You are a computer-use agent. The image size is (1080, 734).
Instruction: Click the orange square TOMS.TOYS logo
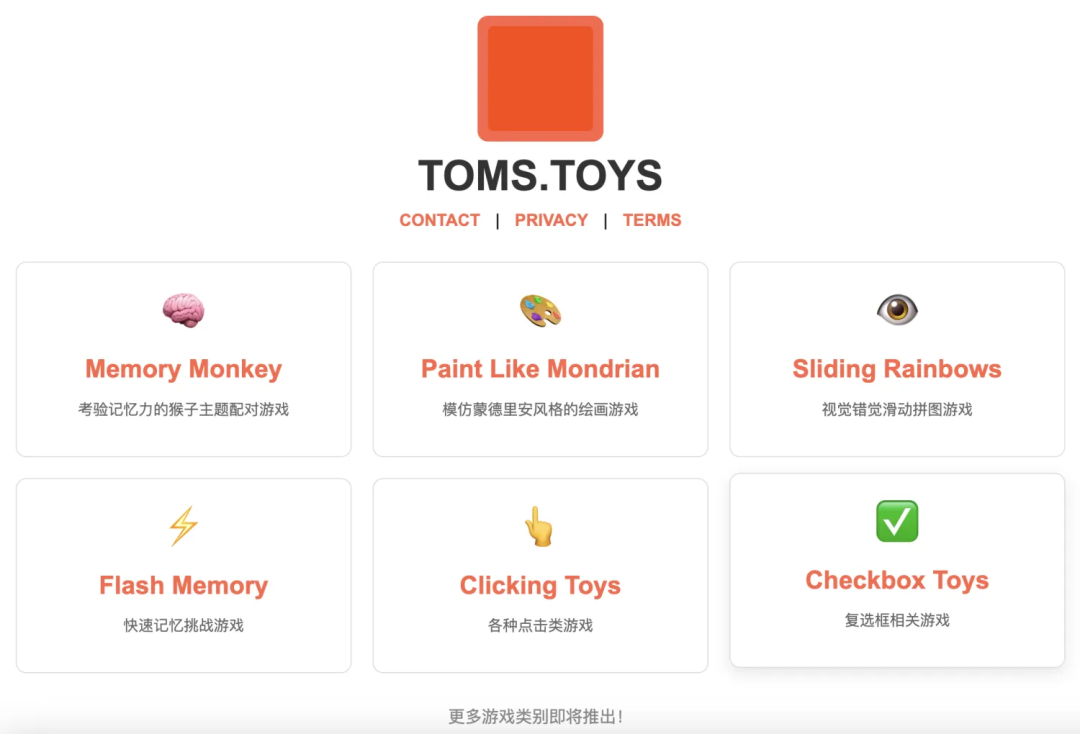[x=540, y=78]
